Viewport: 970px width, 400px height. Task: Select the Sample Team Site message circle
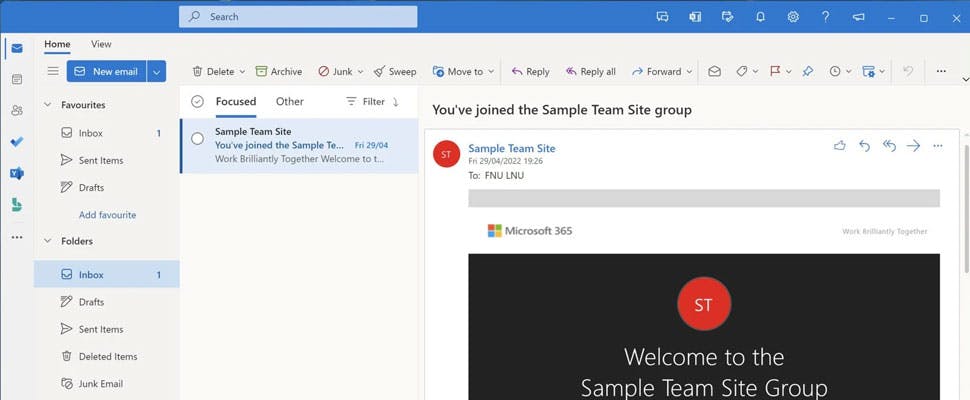[197, 139]
